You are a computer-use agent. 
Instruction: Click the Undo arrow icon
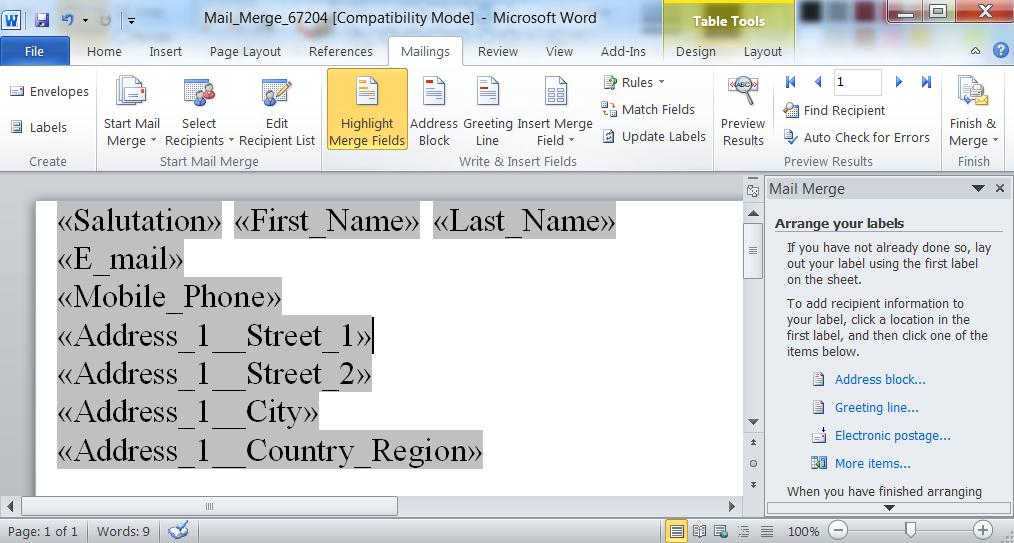coord(67,19)
